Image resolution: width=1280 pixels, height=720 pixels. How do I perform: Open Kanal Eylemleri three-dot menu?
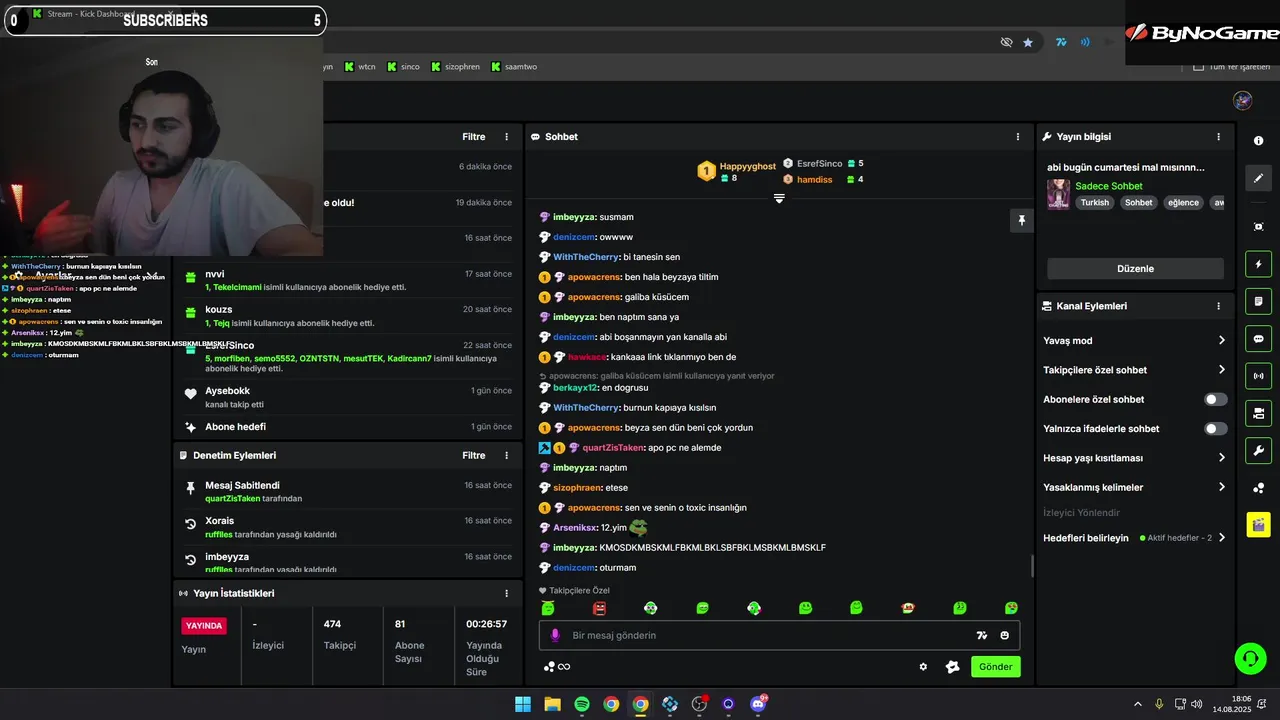1218,306
